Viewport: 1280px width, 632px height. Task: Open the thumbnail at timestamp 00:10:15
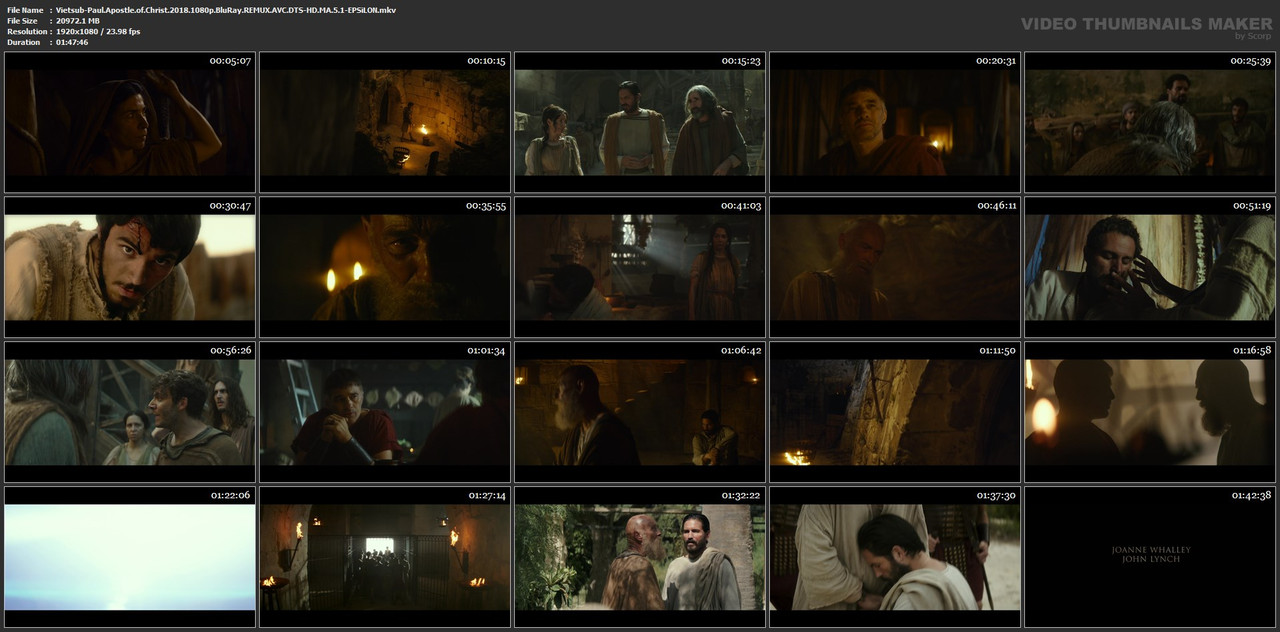385,122
